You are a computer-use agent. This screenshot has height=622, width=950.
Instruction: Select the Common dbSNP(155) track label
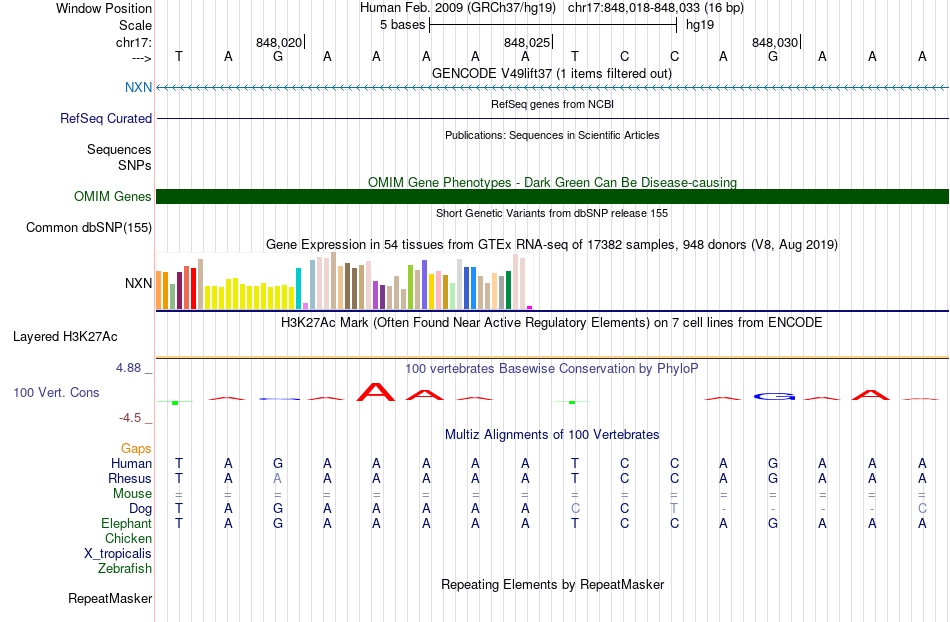pos(89,228)
